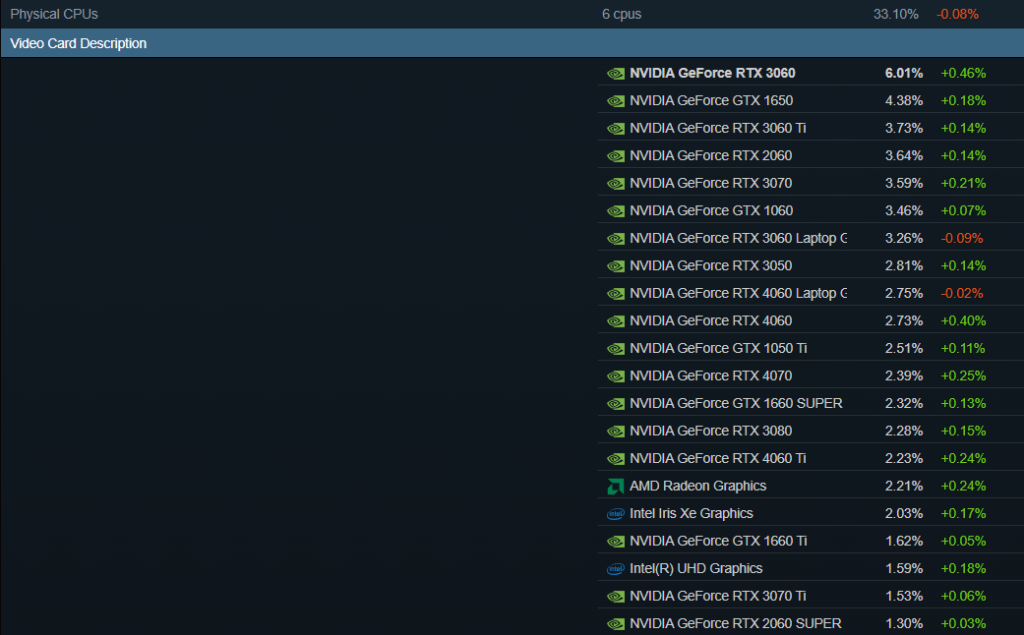Select the NVIDIA GeForce RTX 3060 Ti name
Screen dimensions: 1024x635
718,128
